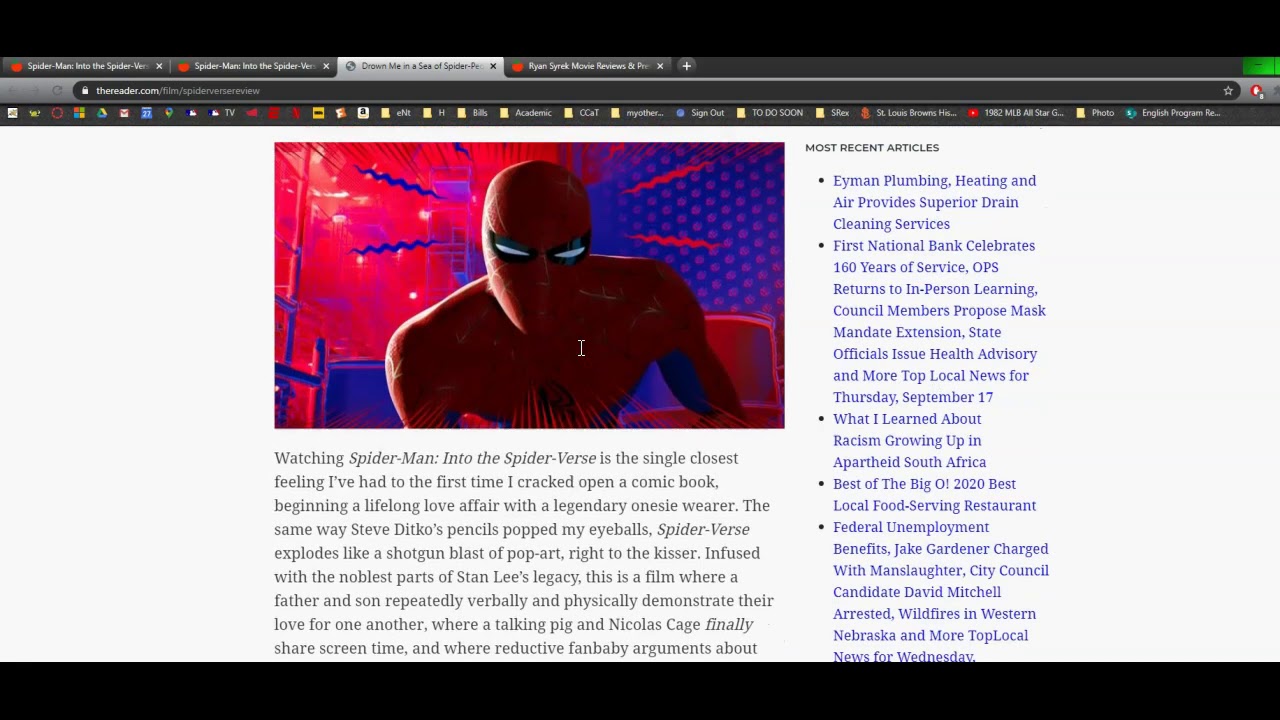Screen dimensions: 1280x720
Task: Expand the CCaT bookmarks folder
Action: tap(582, 113)
